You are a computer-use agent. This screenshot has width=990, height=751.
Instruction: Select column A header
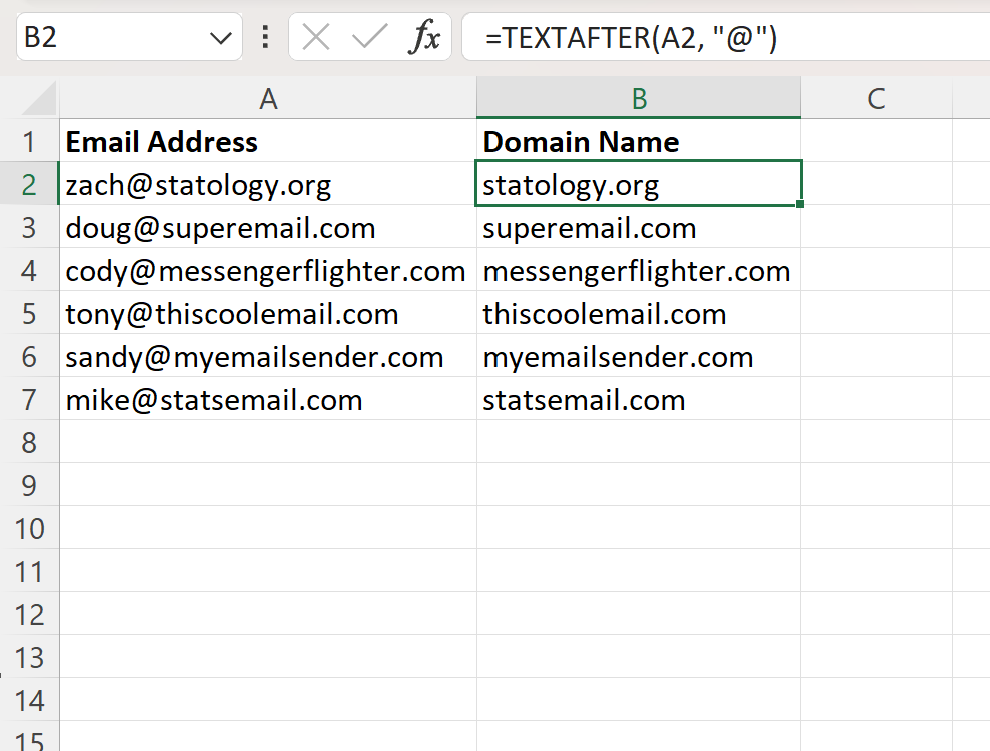(268, 98)
